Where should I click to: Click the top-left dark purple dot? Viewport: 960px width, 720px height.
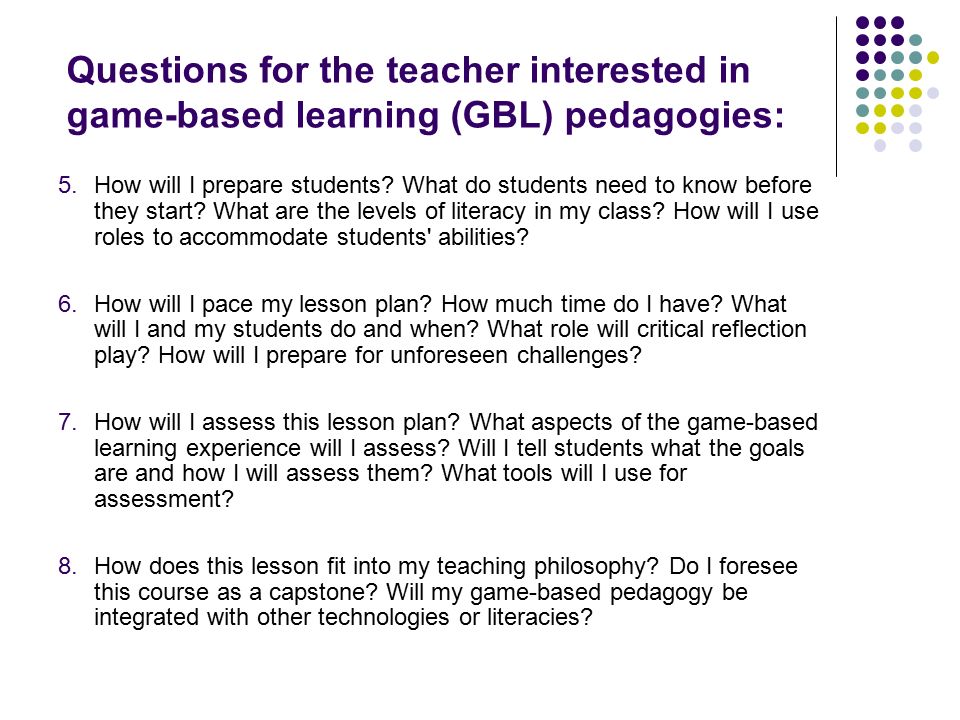coord(862,23)
